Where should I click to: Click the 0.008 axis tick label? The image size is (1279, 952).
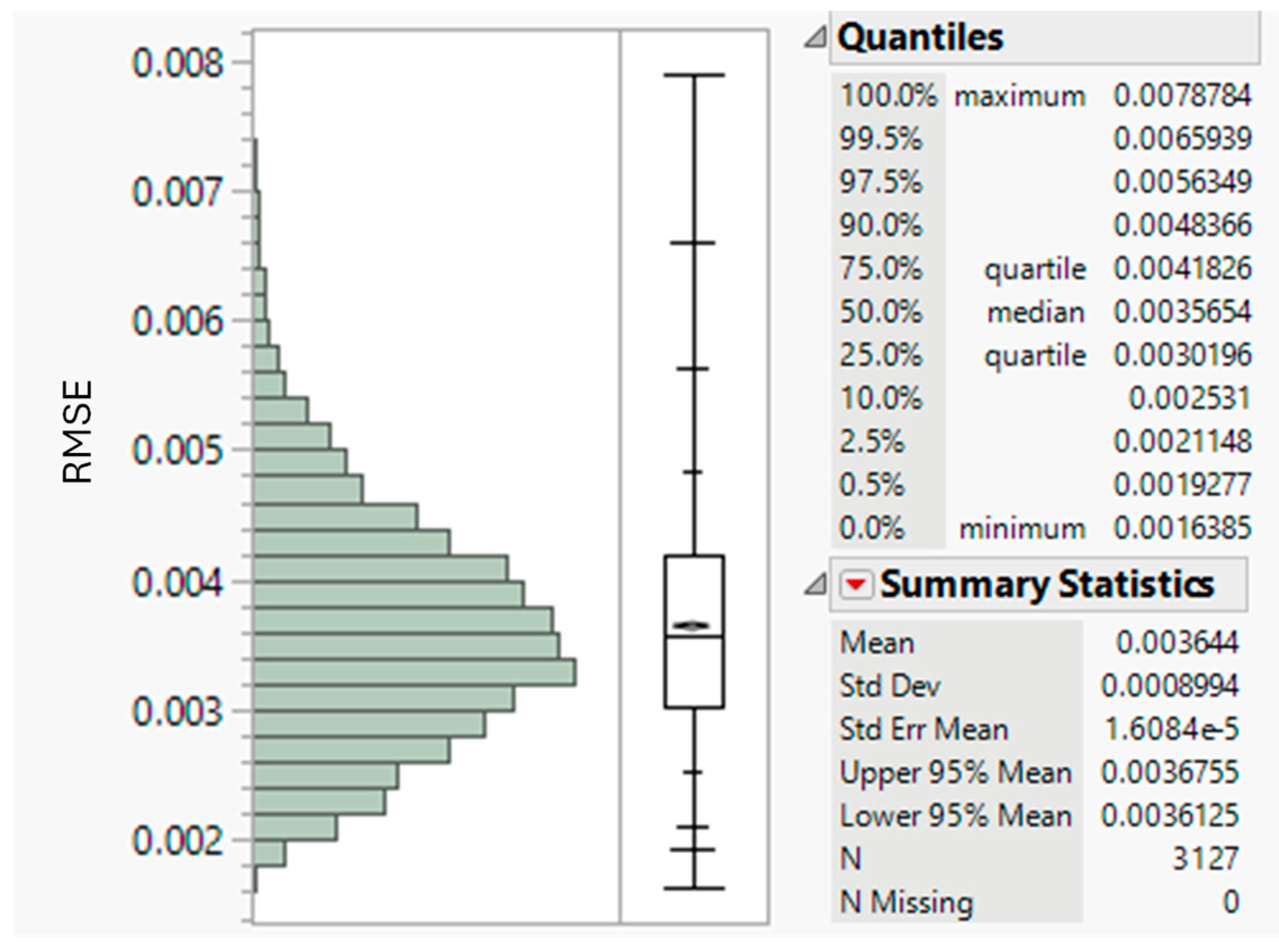pyautogui.click(x=177, y=63)
